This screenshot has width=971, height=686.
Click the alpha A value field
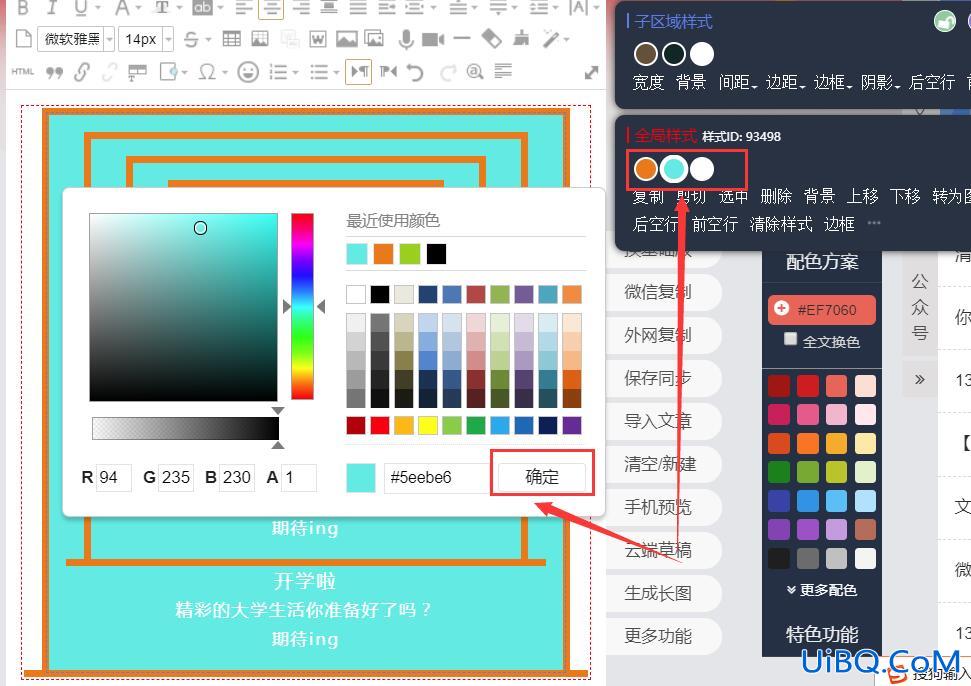click(298, 477)
